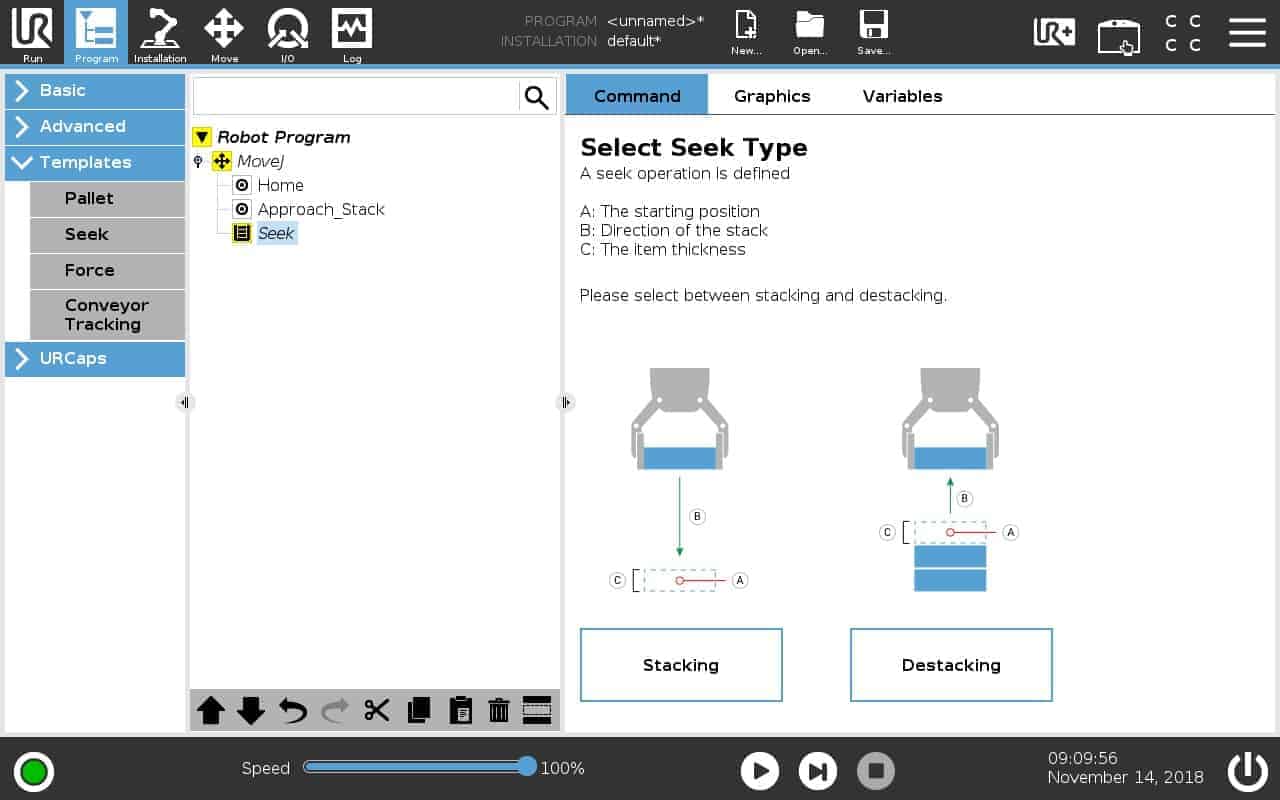Select the Stacking seek type
The width and height of the screenshot is (1280, 800).
(x=681, y=664)
